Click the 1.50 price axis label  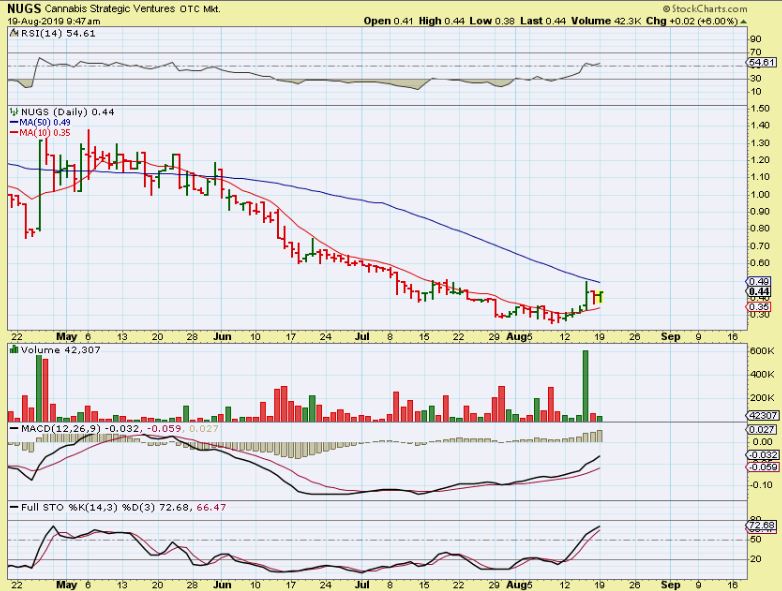click(760, 109)
